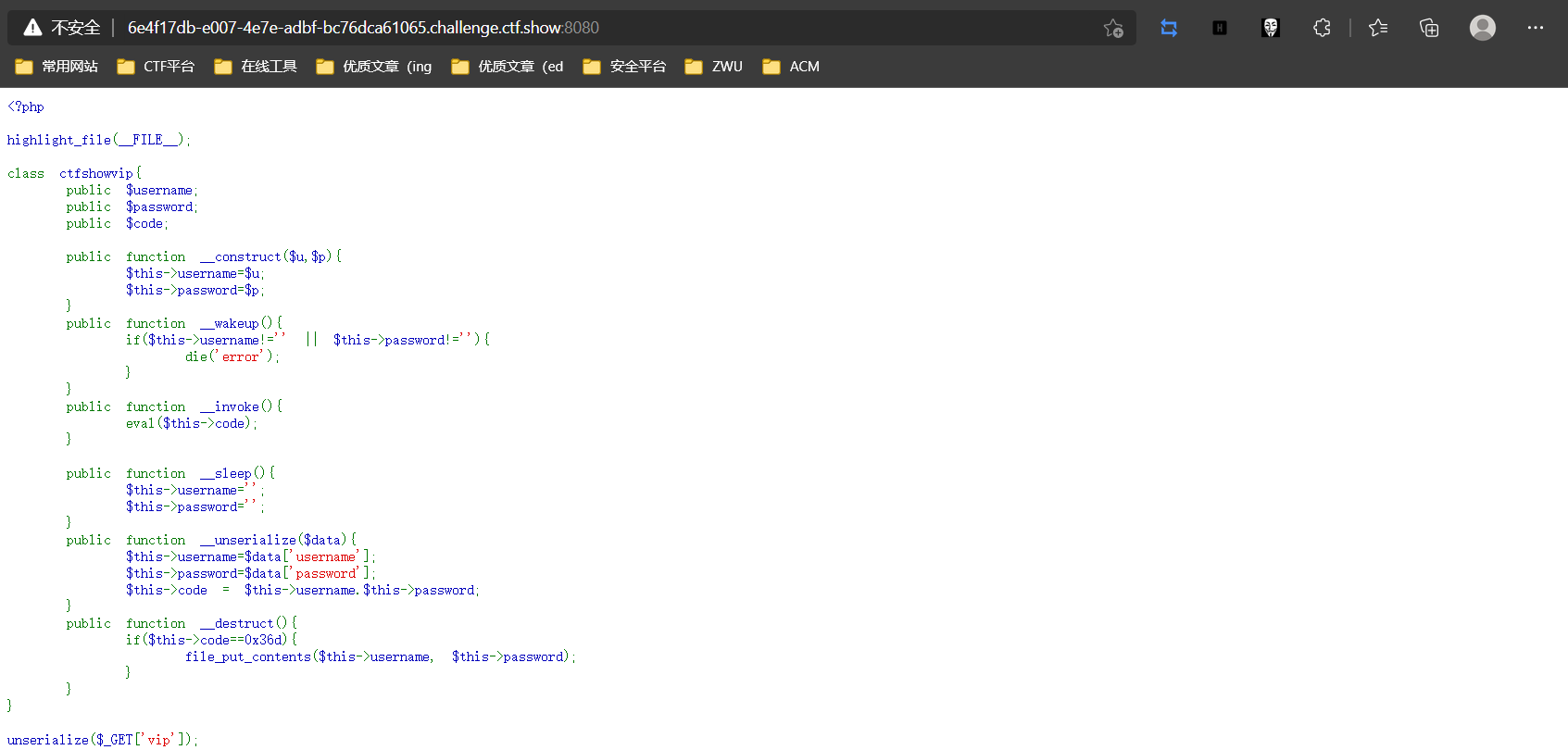Open Settings and more menu
Screen dimensions: 1568x750
[x=1536, y=28]
